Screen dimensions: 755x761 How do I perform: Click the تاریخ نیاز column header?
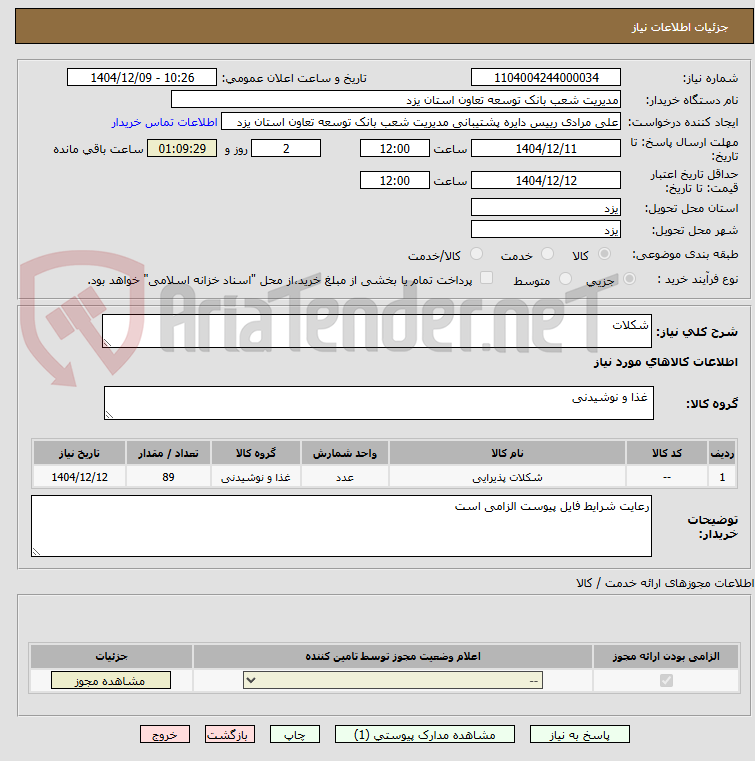(x=80, y=453)
